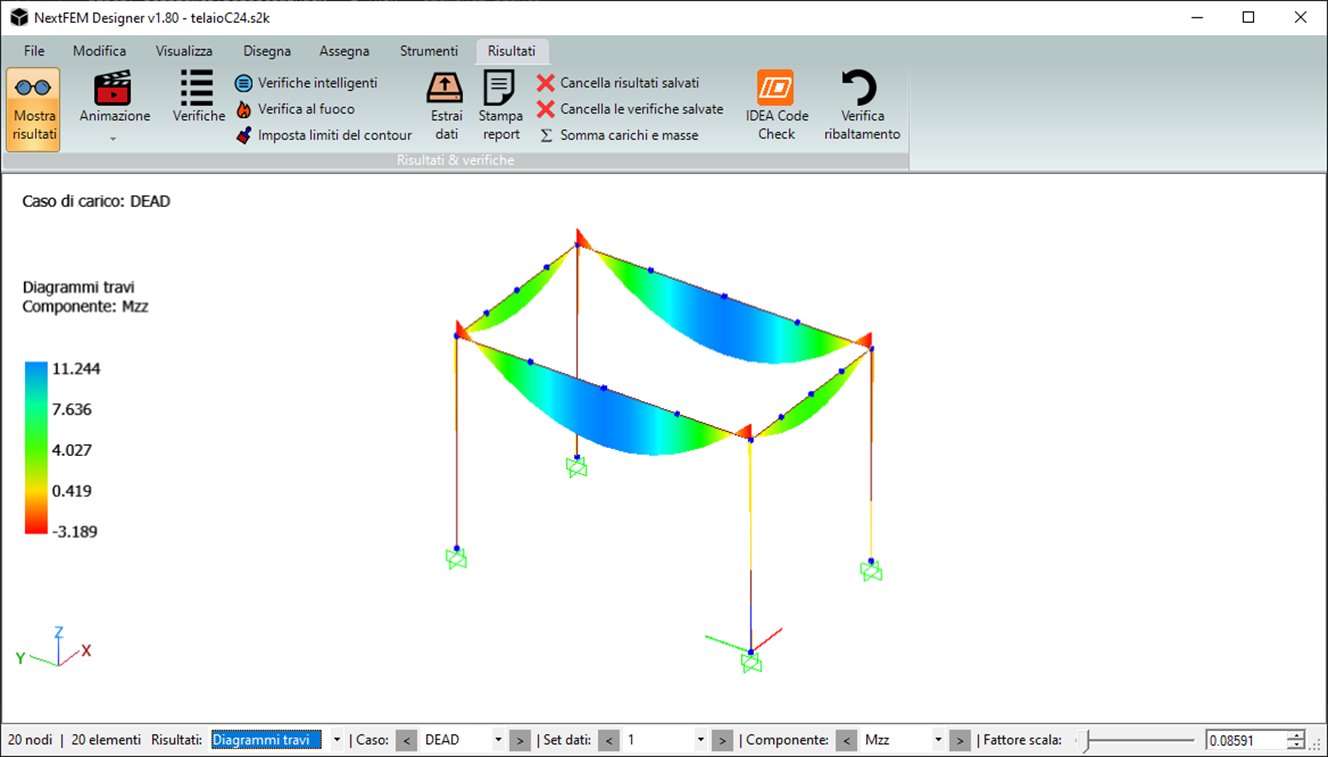Toggle the Mostra risultati button

pyautogui.click(x=33, y=109)
